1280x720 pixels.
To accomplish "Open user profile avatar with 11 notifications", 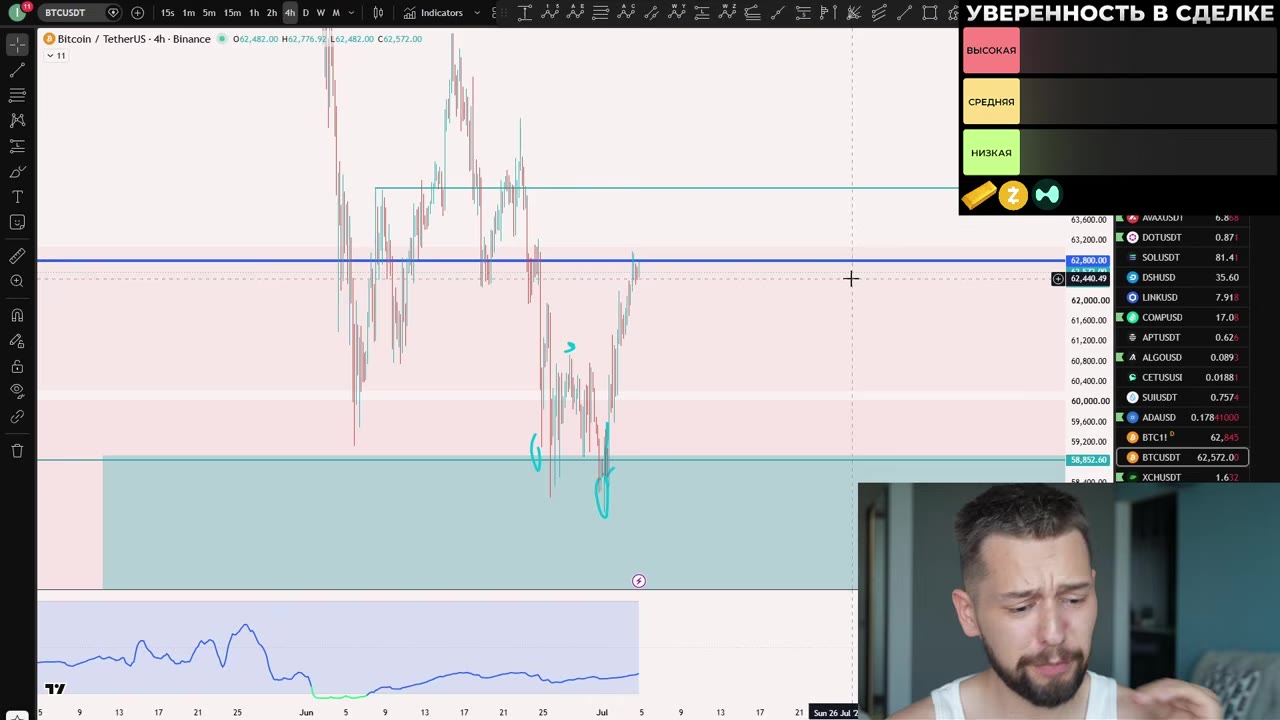I will pyautogui.click(x=17, y=12).
